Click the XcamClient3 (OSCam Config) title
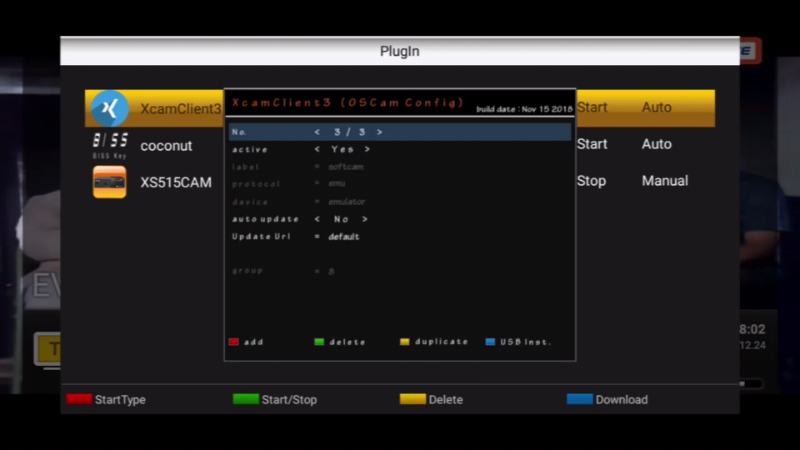Viewport: 800px width, 450px height. [347, 103]
